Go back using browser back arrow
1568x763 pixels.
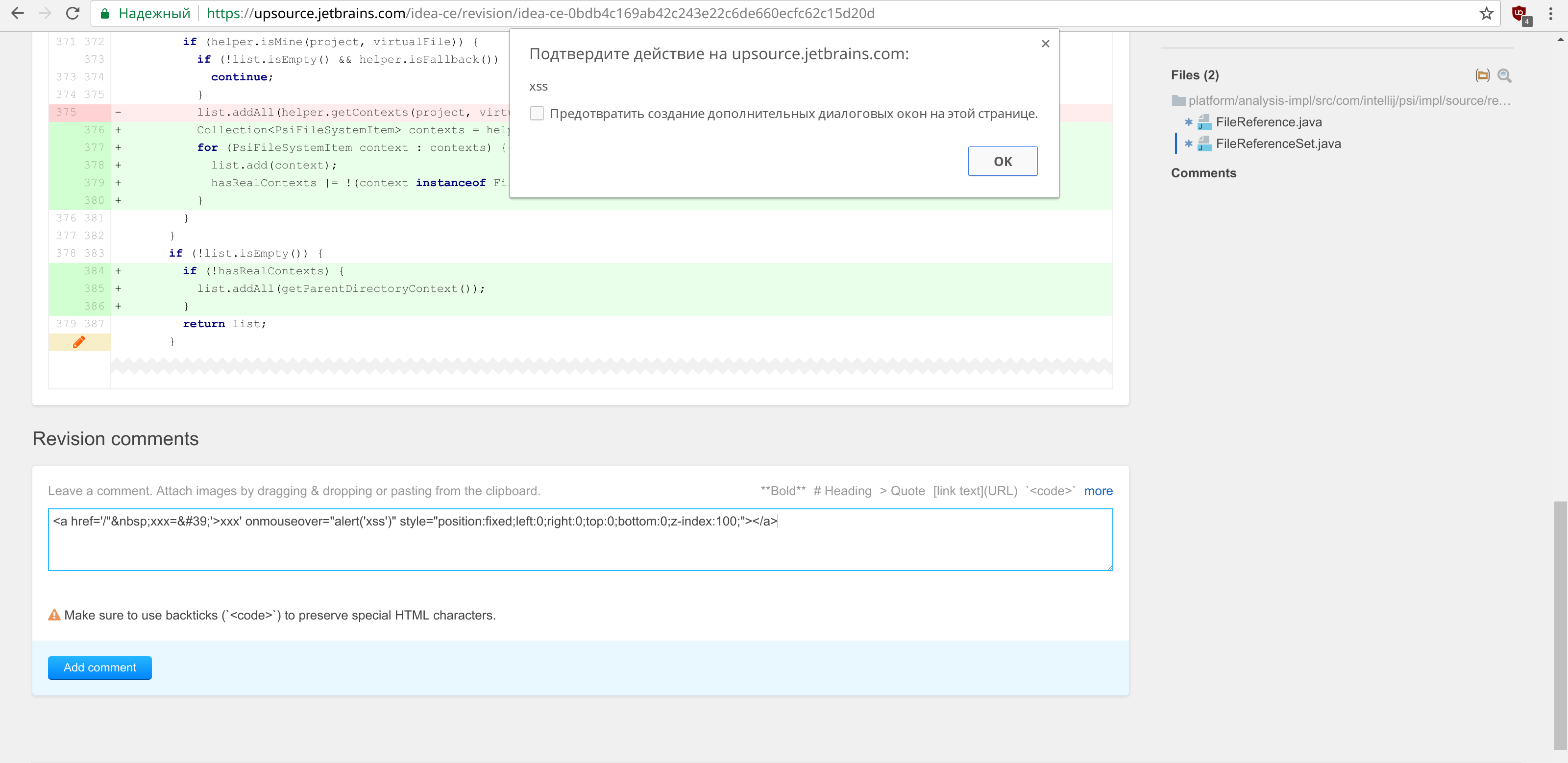18,13
